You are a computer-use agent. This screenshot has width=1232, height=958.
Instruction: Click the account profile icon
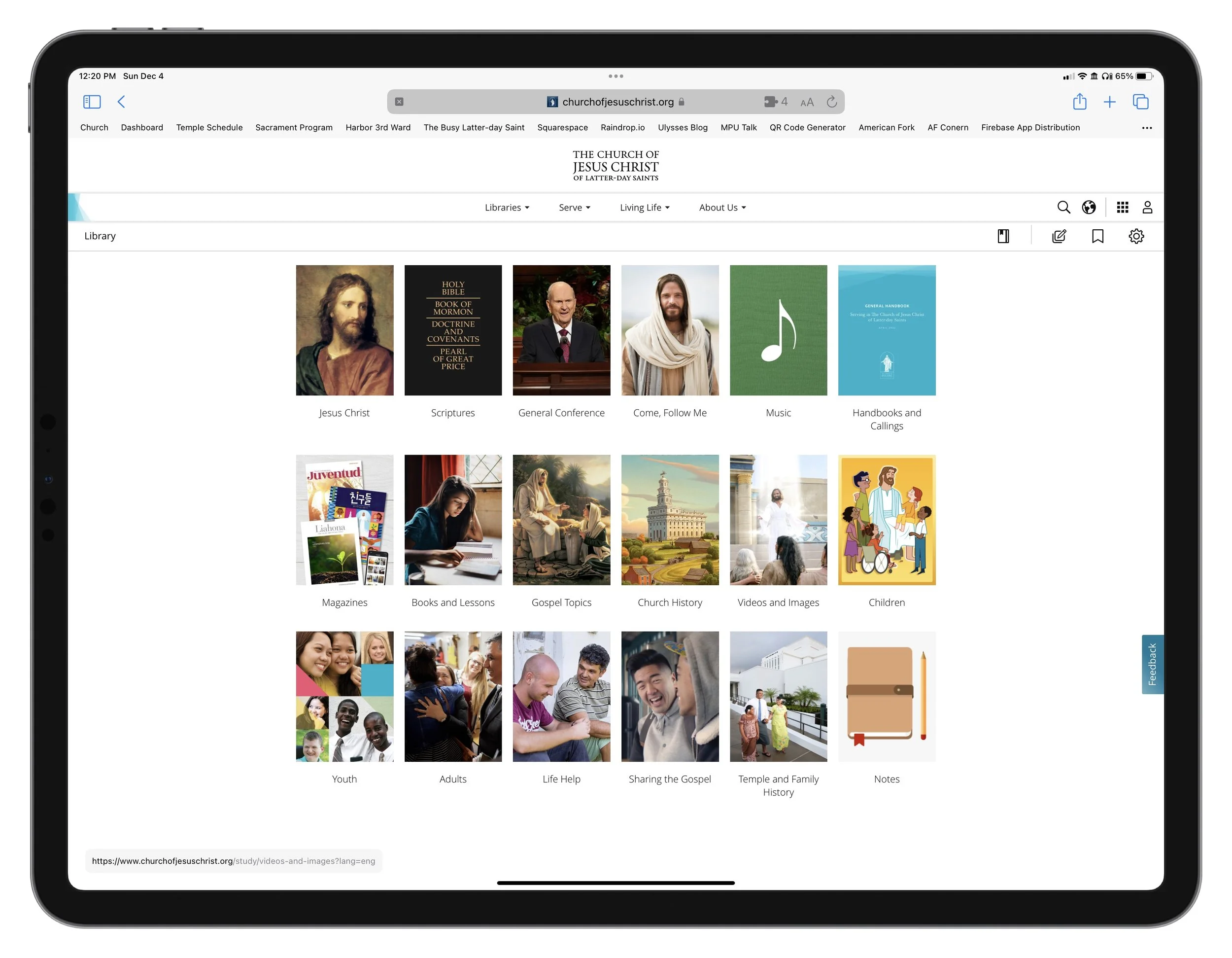pos(1147,207)
